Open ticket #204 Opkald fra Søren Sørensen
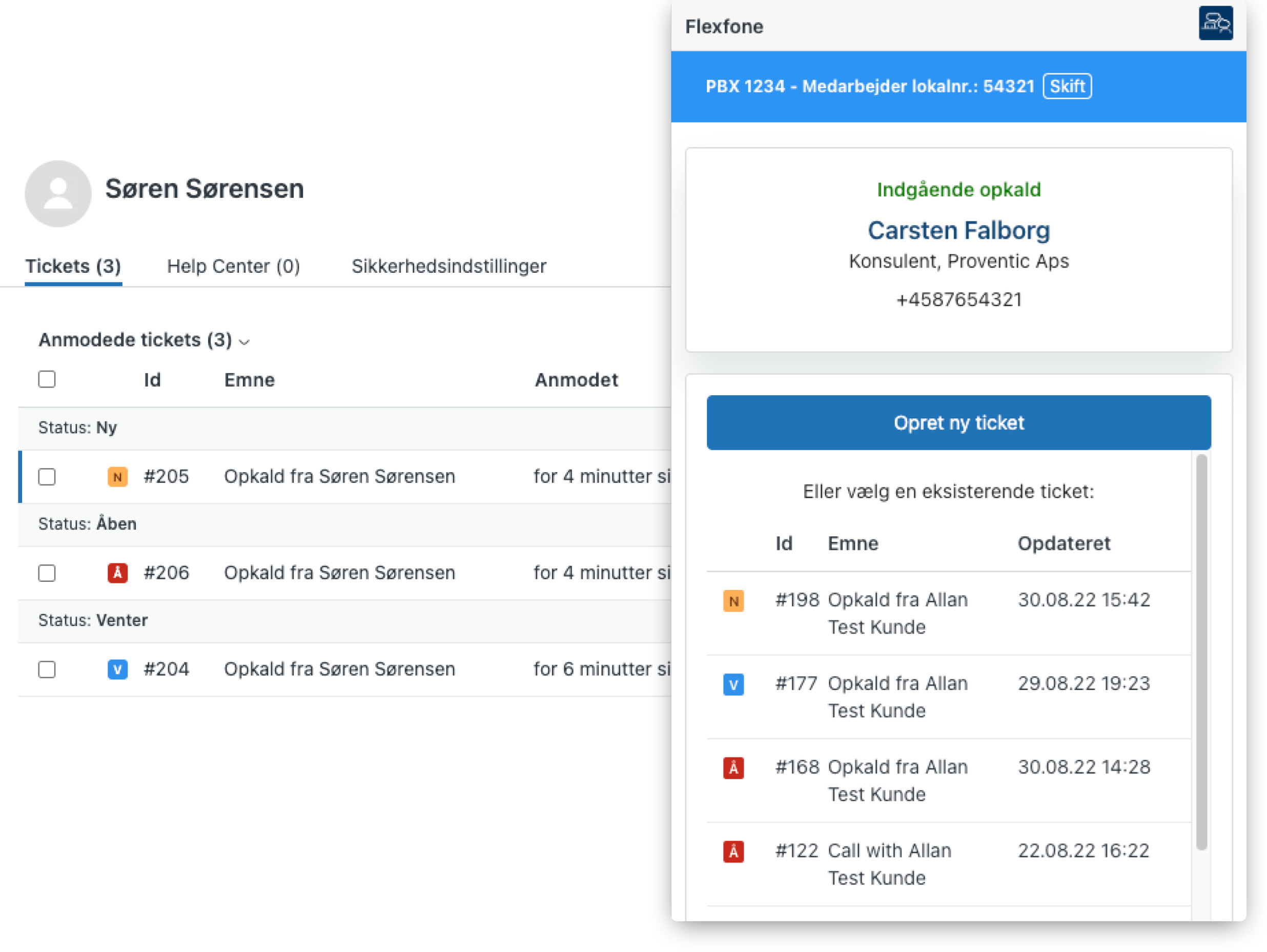This screenshot has height=952, width=1267. point(340,669)
